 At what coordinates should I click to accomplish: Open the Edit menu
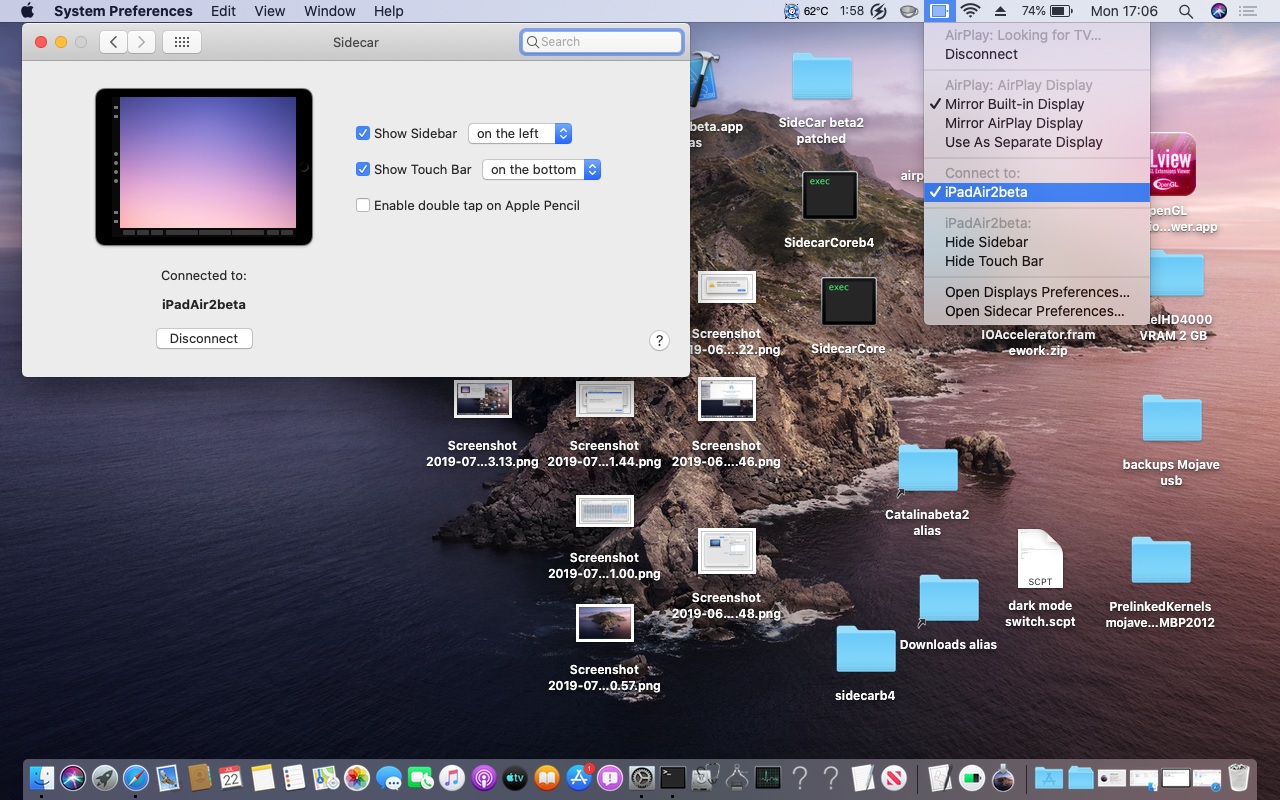(x=223, y=11)
